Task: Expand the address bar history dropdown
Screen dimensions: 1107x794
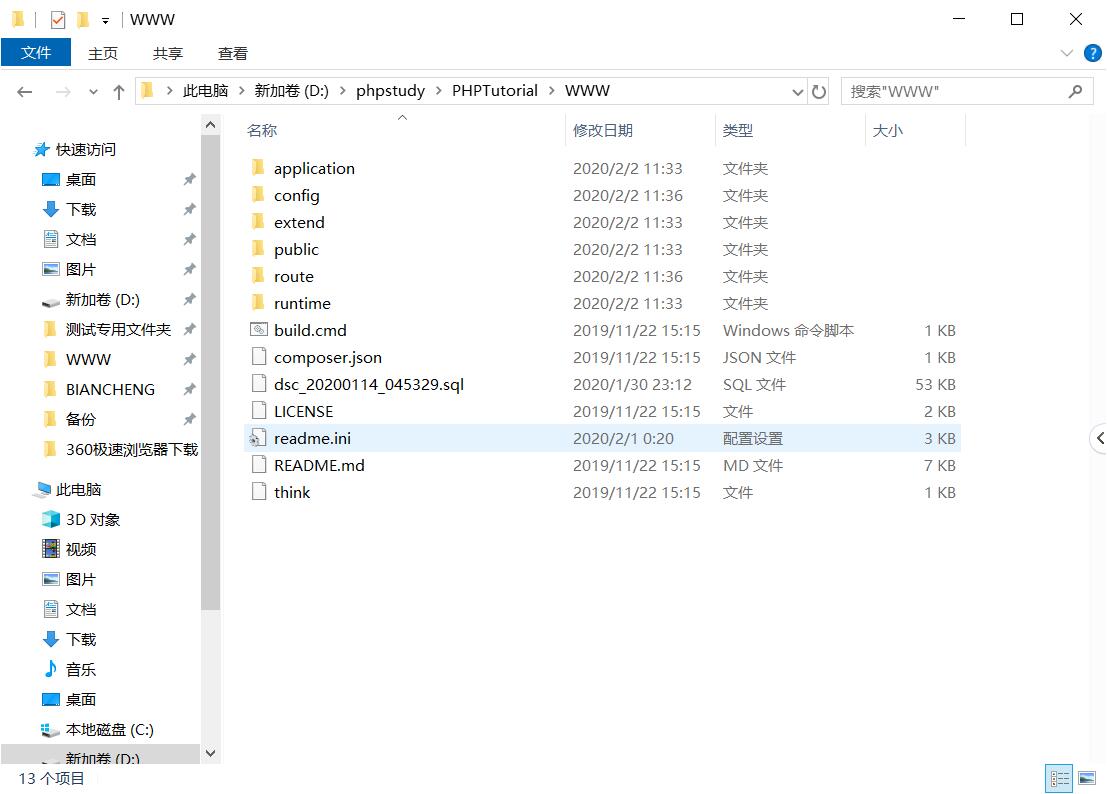Action: tap(797, 92)
